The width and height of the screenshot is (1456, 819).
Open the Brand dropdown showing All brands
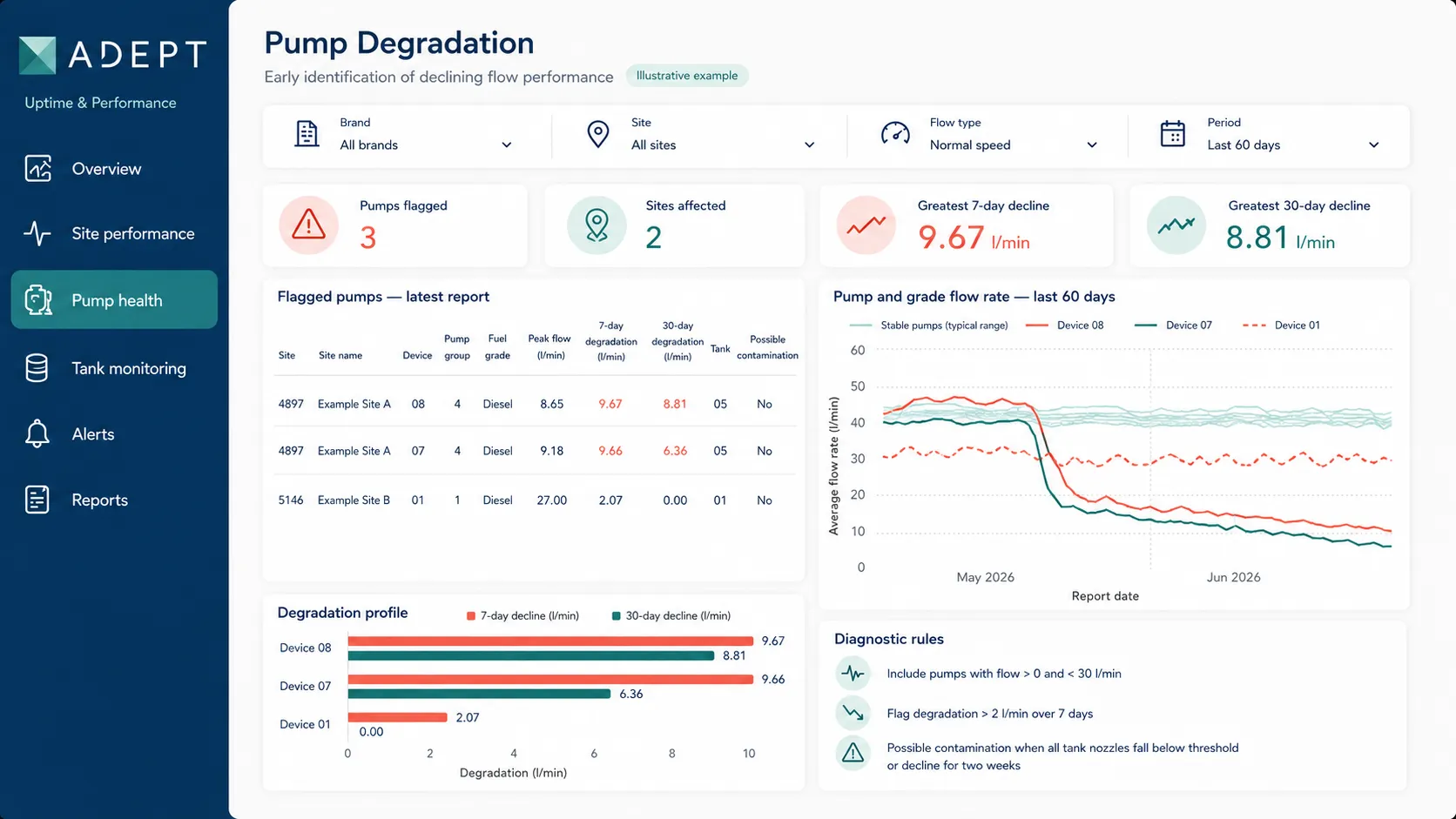click(x=426, y=144)
